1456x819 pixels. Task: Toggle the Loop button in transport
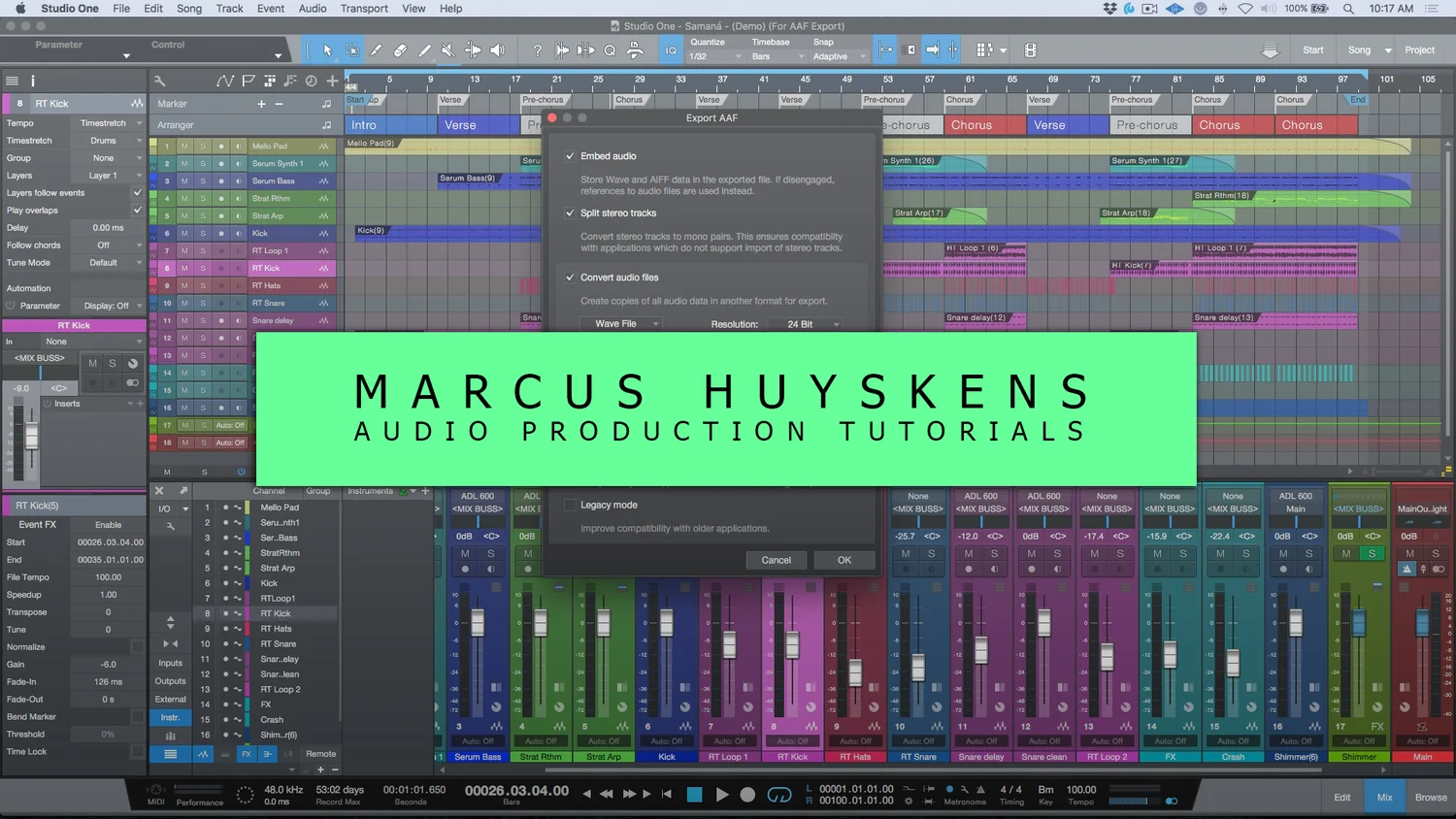point(779,794)
